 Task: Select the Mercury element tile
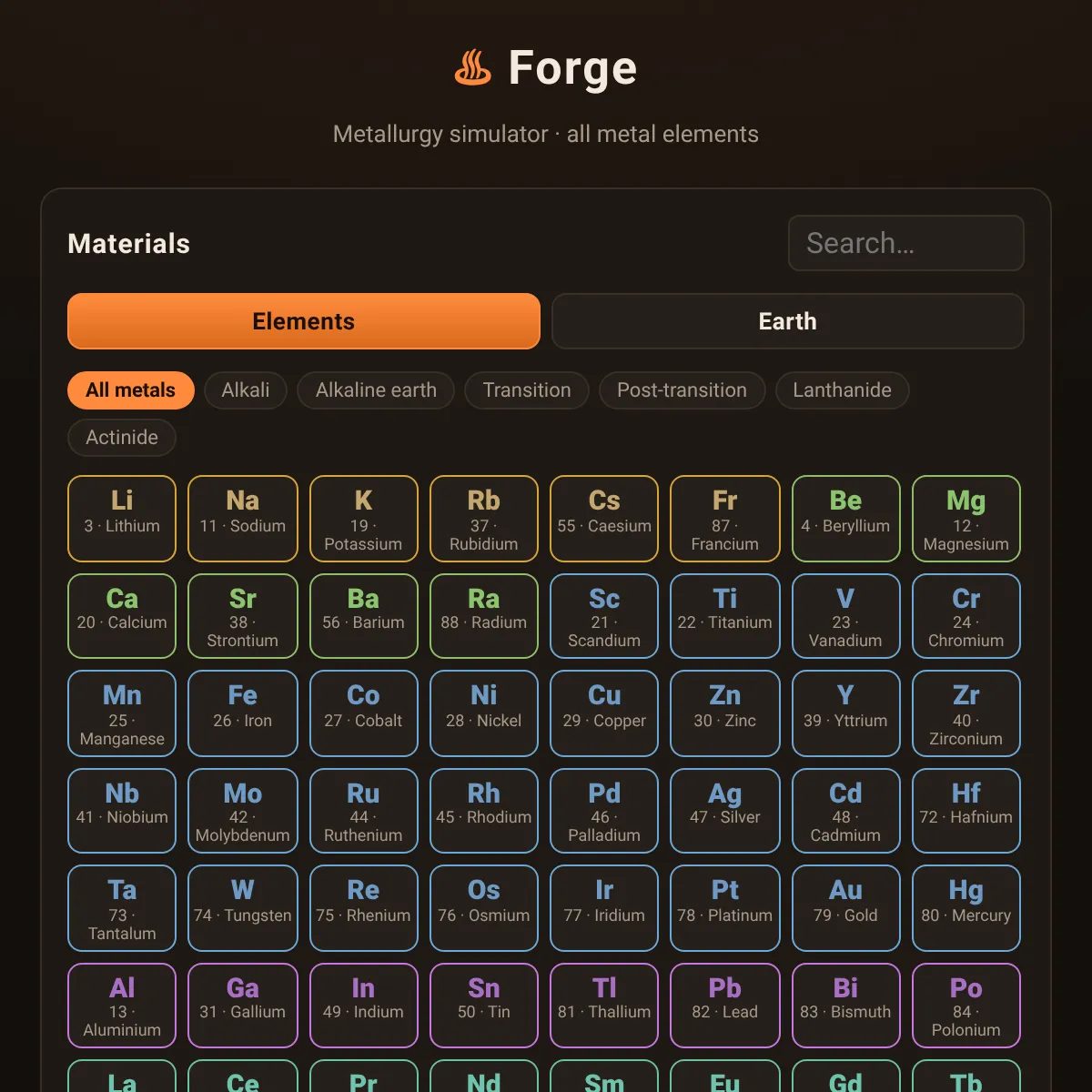(966, 908)
